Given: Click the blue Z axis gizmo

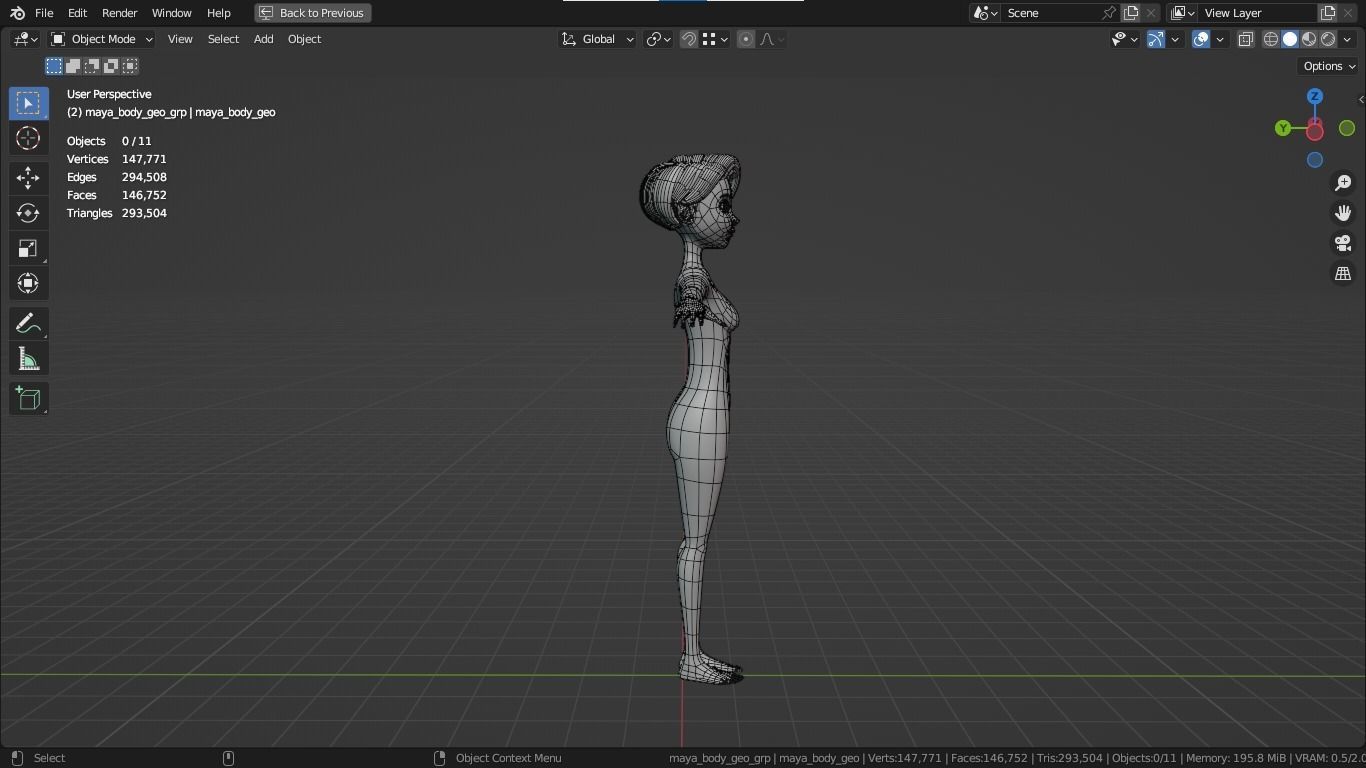Looking at the screenshot, I should (x=1315, y=96).
